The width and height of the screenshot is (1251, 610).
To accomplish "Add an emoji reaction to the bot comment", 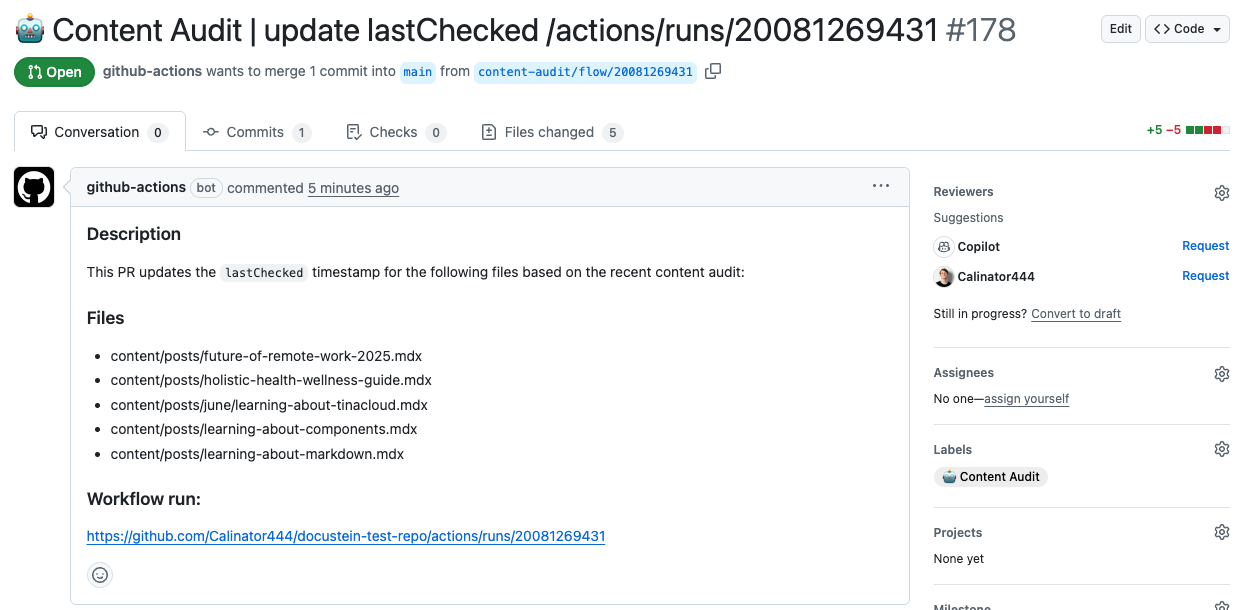I will tap(99, 575).
